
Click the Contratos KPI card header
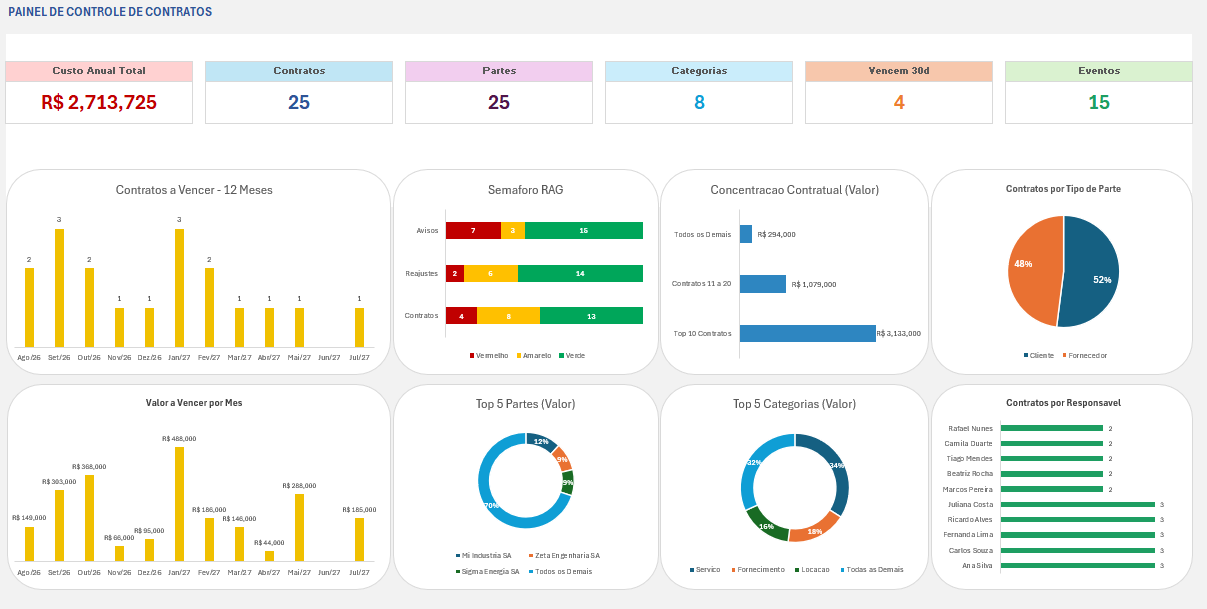click(x=299, y=71)
